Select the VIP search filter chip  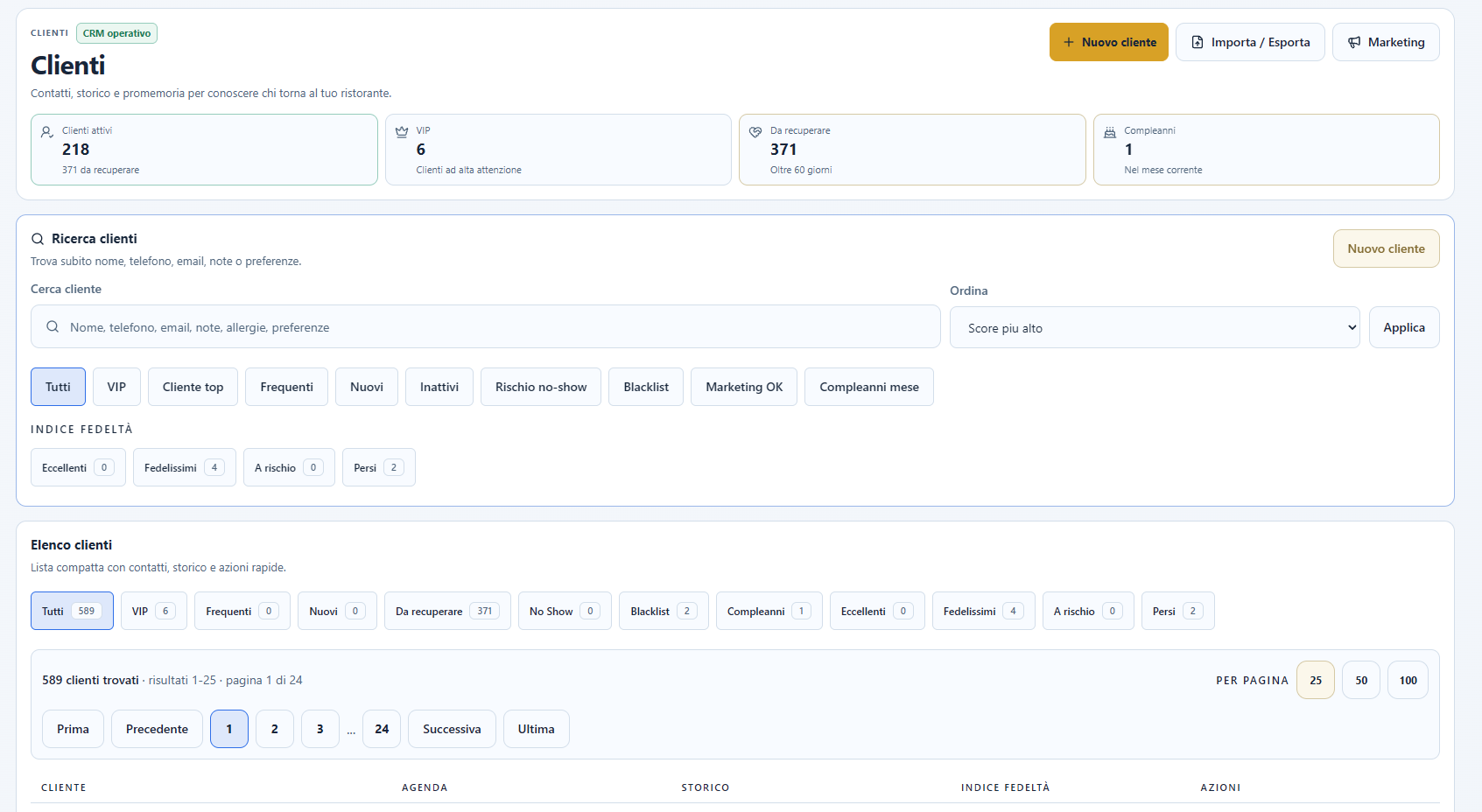click(116, 387)
